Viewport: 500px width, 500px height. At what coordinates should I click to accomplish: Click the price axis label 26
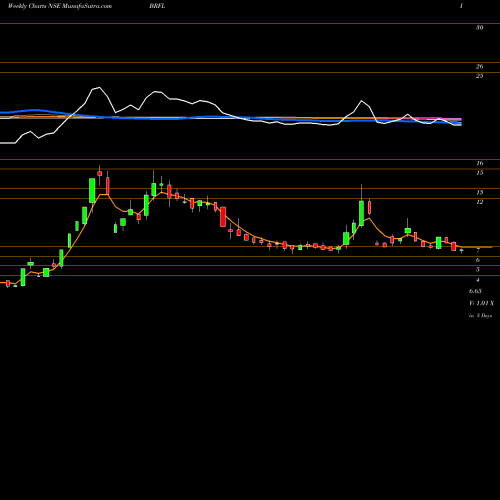pyautogui.click(x=479, y=67)
